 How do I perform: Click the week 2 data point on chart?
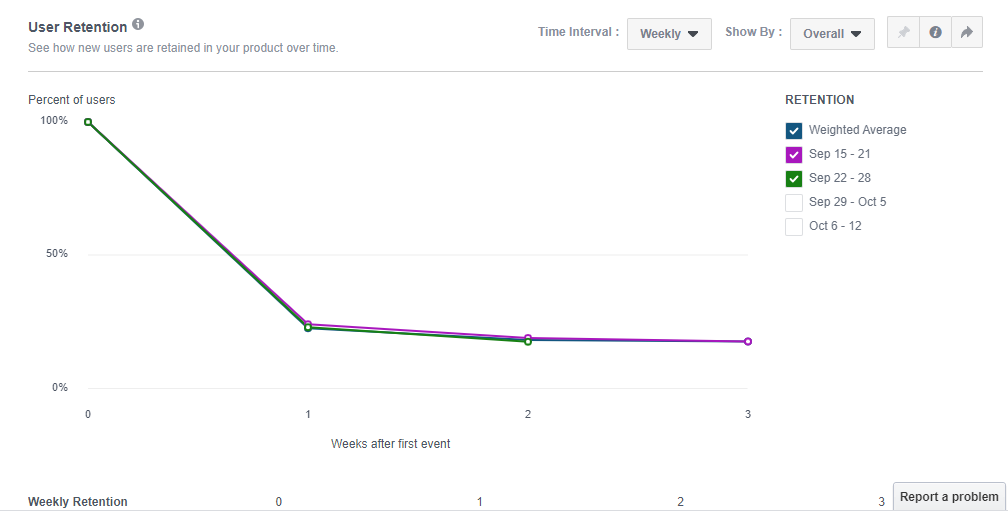coord(528,340)
